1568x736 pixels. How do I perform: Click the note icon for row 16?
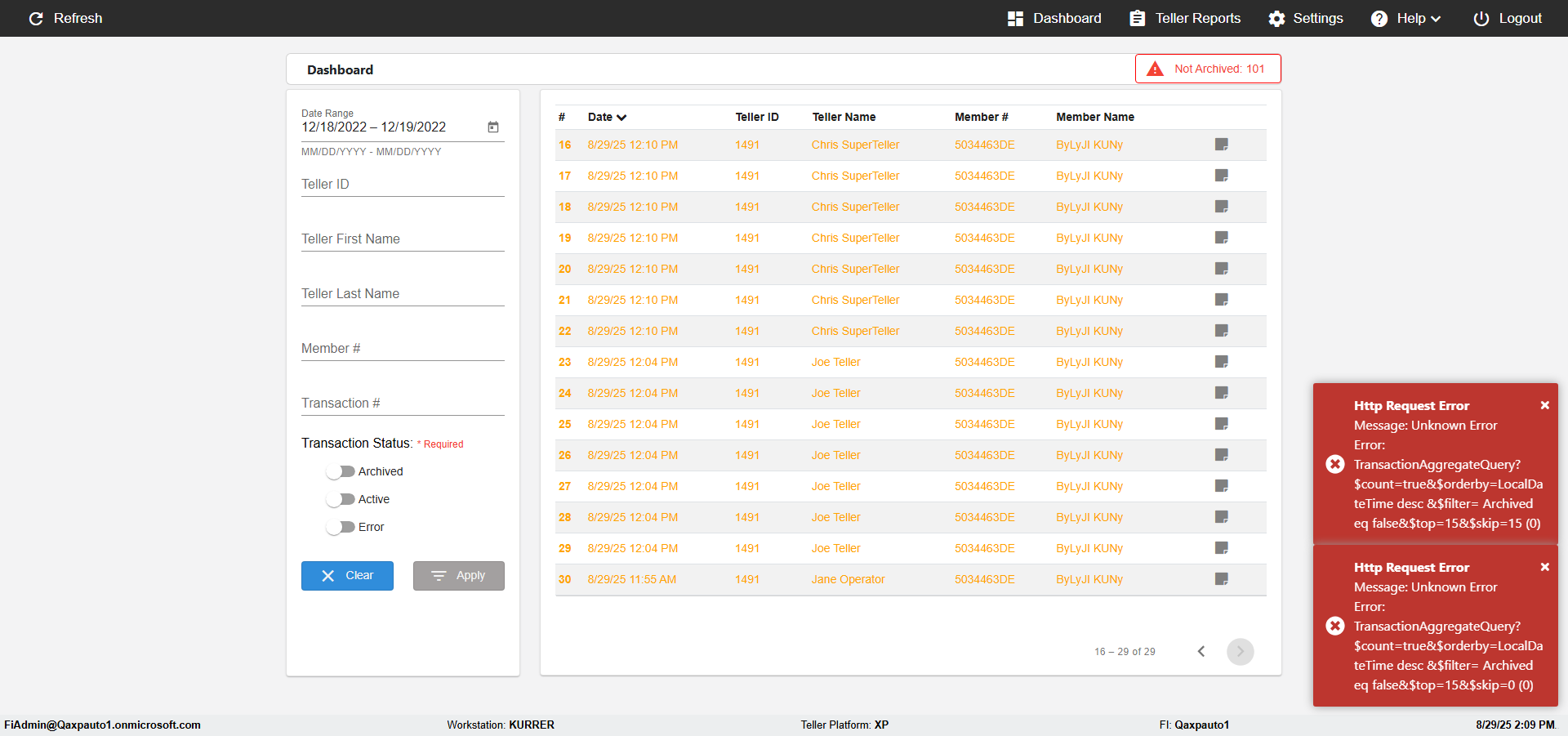point(1222,145)
